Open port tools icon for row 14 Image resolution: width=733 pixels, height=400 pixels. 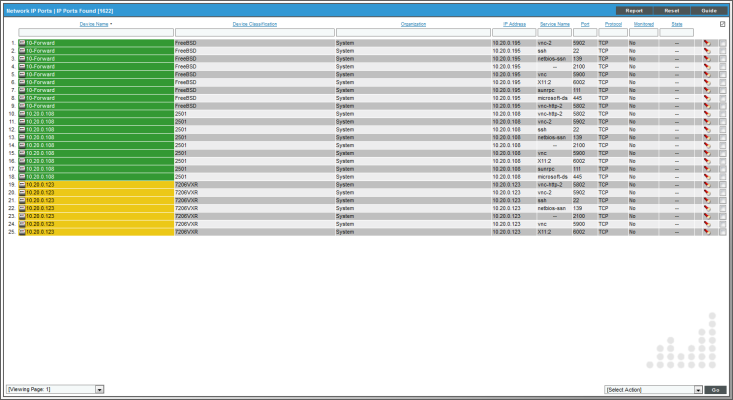(x=707, y=145)
